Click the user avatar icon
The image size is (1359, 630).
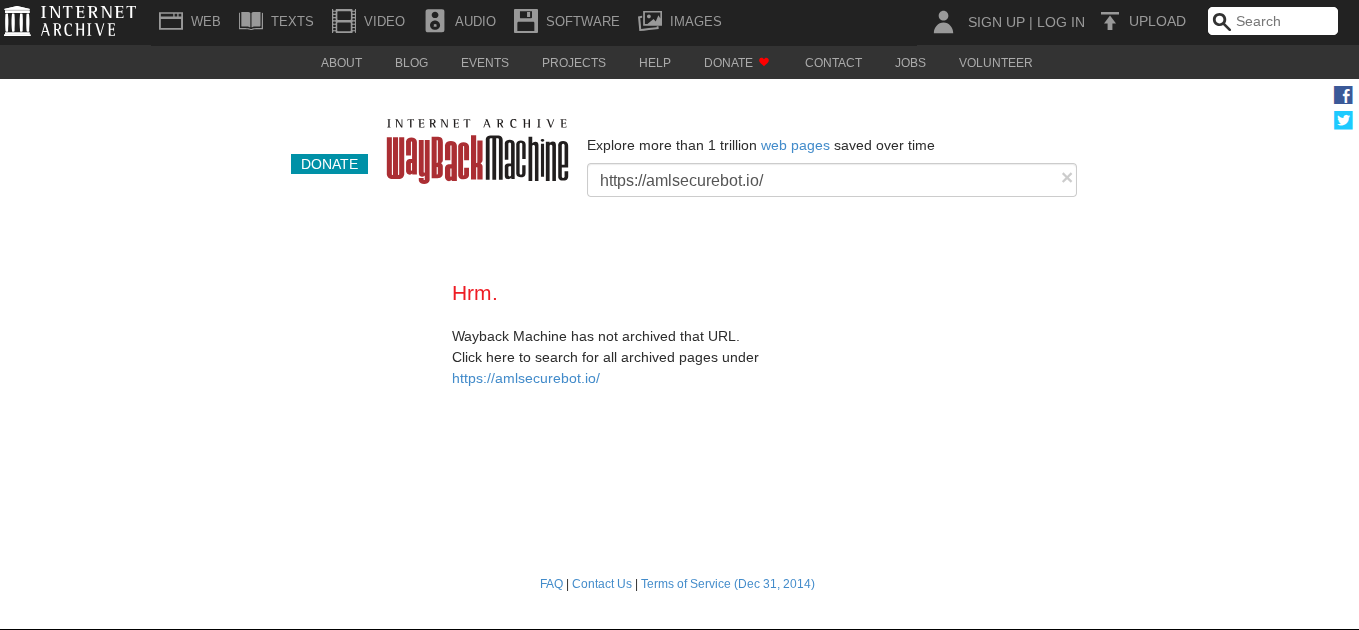click(x=943, y=22)
